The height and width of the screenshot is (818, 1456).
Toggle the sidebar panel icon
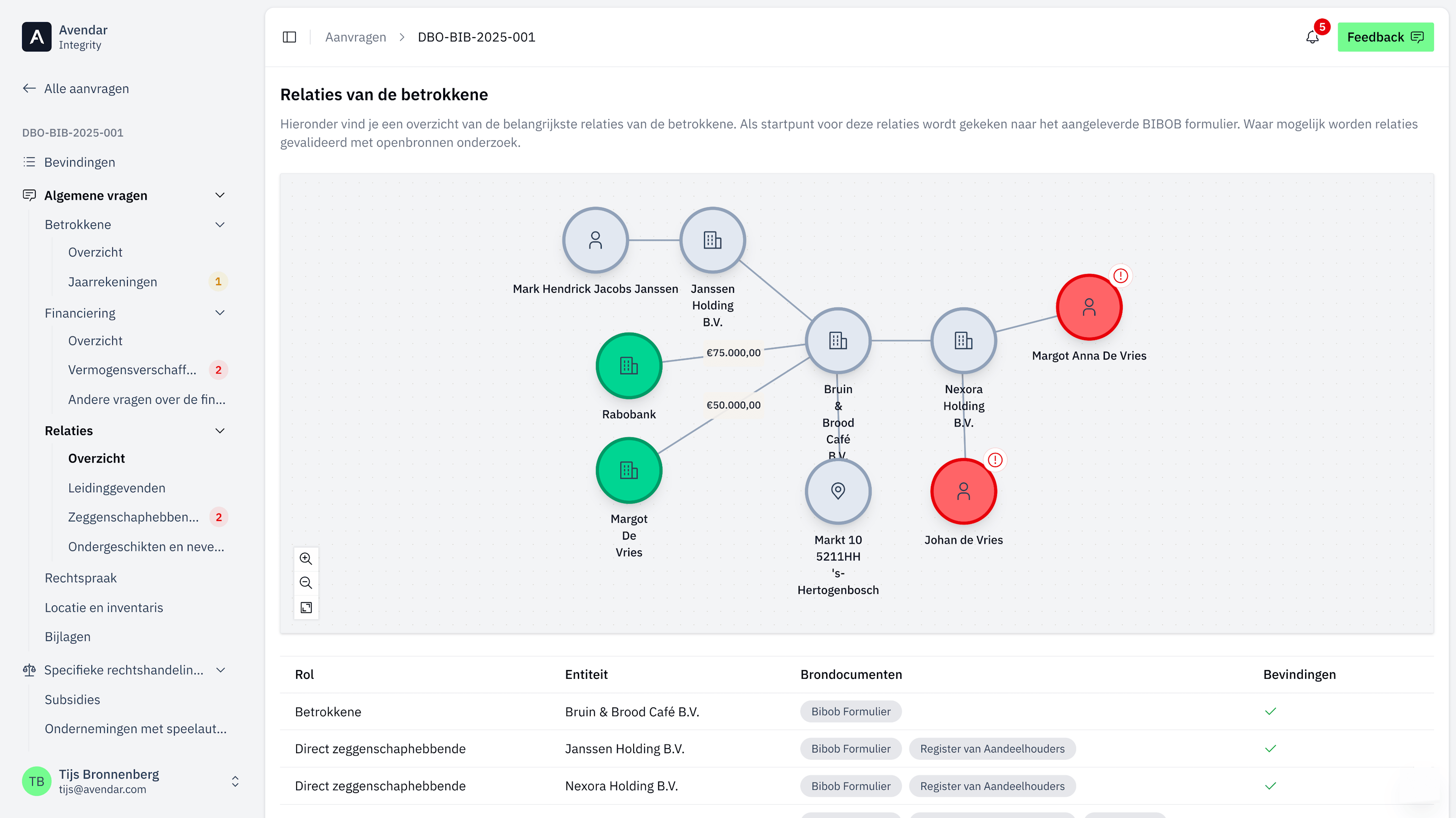point(289,37)
